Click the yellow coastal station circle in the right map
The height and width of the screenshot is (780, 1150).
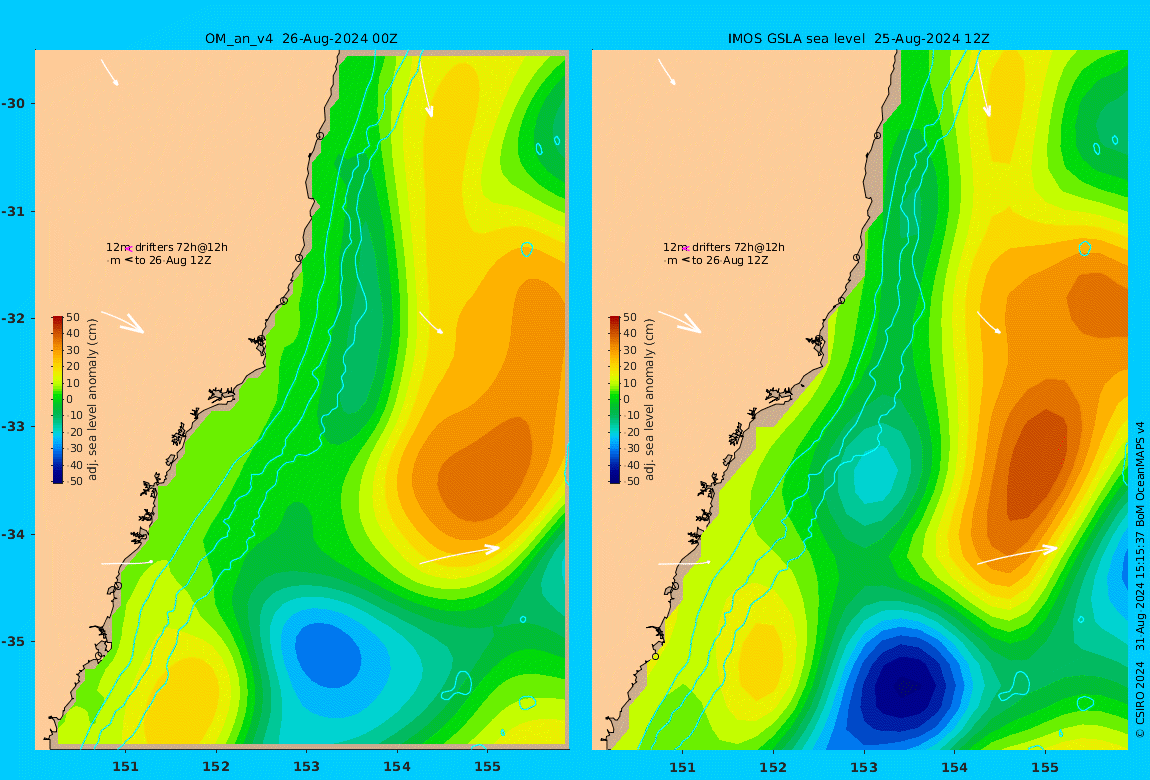656,657
